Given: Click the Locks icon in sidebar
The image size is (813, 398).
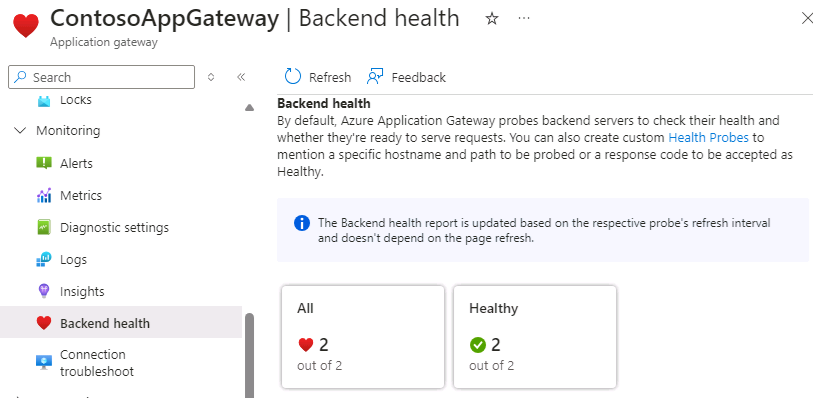Looking at the screenshot, I should click(44, 101).
